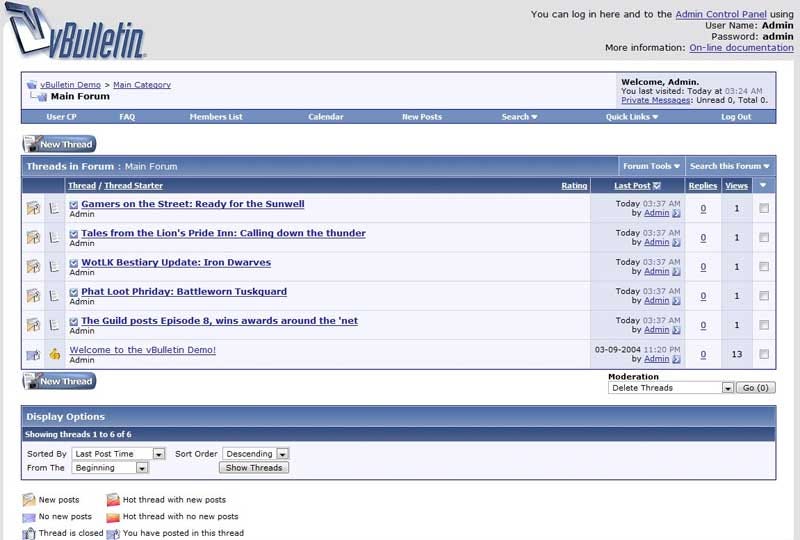This screenshot has width=800, height=540.
Task: Open Calendar in the navbar
Action: pyautogui.click(x=326, y=117)
